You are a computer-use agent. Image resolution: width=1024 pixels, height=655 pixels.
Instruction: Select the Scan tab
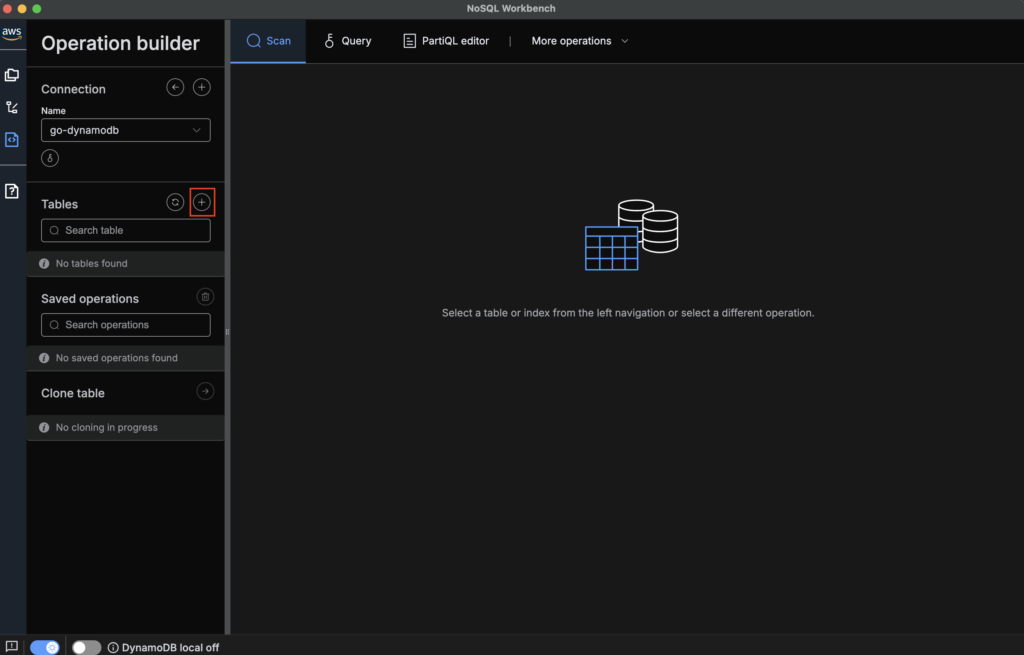(268, 41)
